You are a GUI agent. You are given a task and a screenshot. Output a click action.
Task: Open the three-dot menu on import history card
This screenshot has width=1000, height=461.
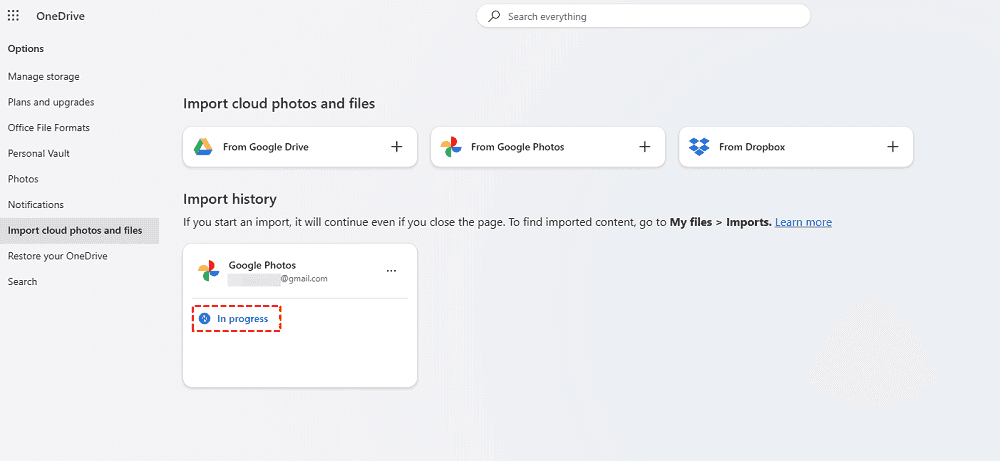pos(391,271)
